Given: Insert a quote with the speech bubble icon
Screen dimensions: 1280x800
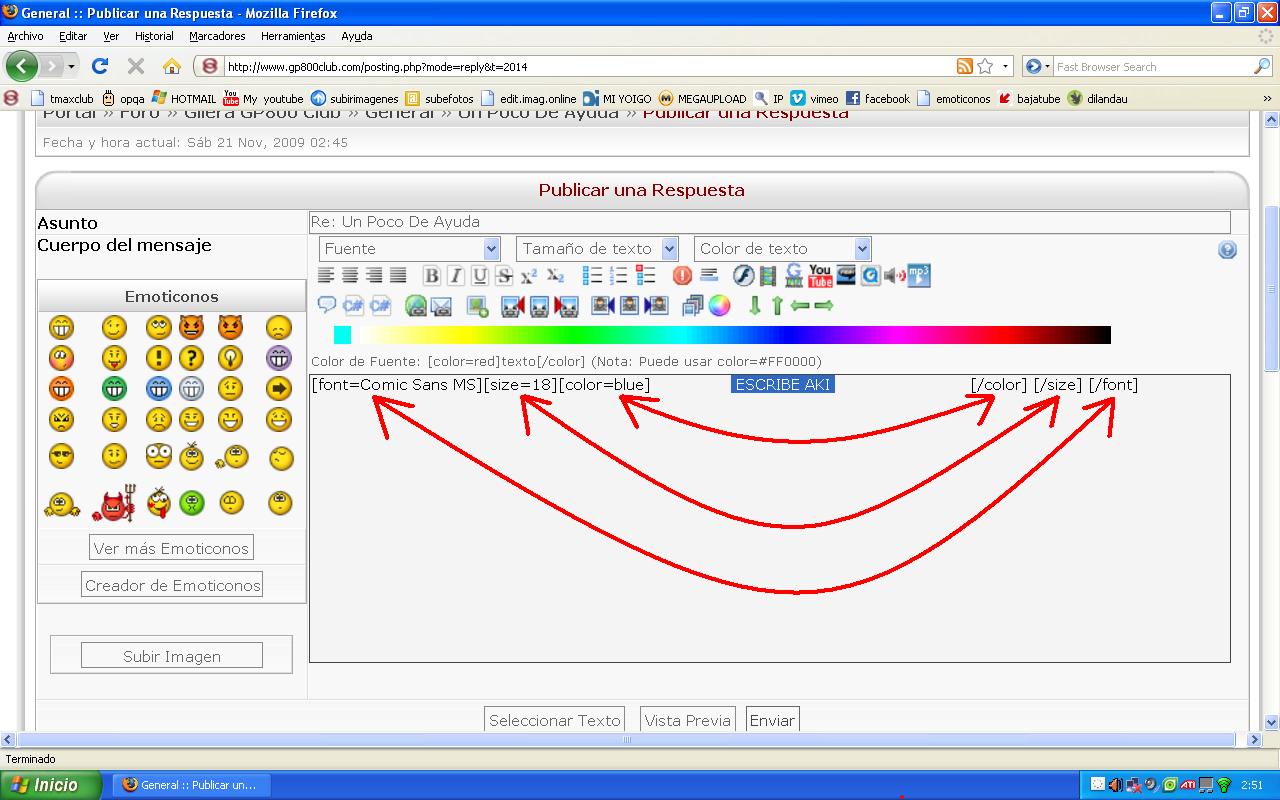Looking at the screenshot, I should click(327, 306).
